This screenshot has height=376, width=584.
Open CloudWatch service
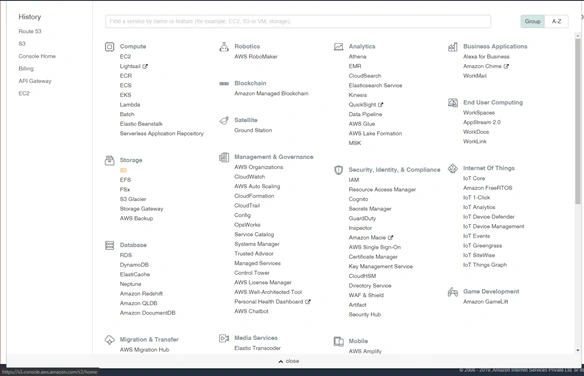tap(250, 177)
